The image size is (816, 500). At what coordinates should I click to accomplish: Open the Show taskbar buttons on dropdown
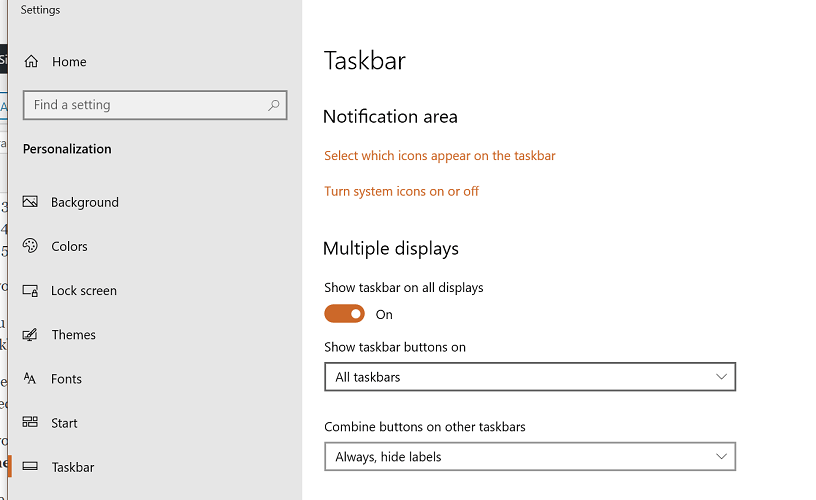point(529,377)
